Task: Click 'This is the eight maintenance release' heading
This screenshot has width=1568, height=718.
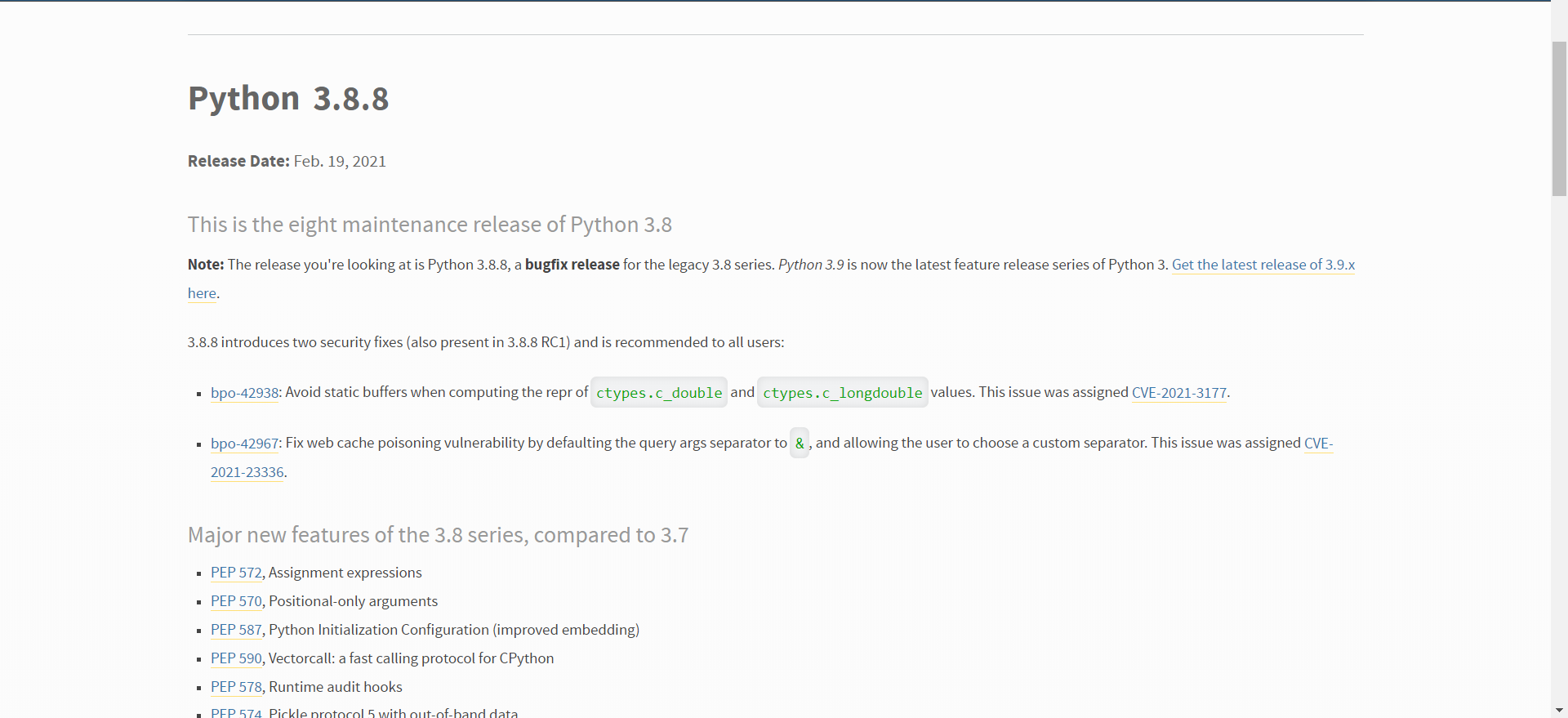Action: (x=430, y=225)
